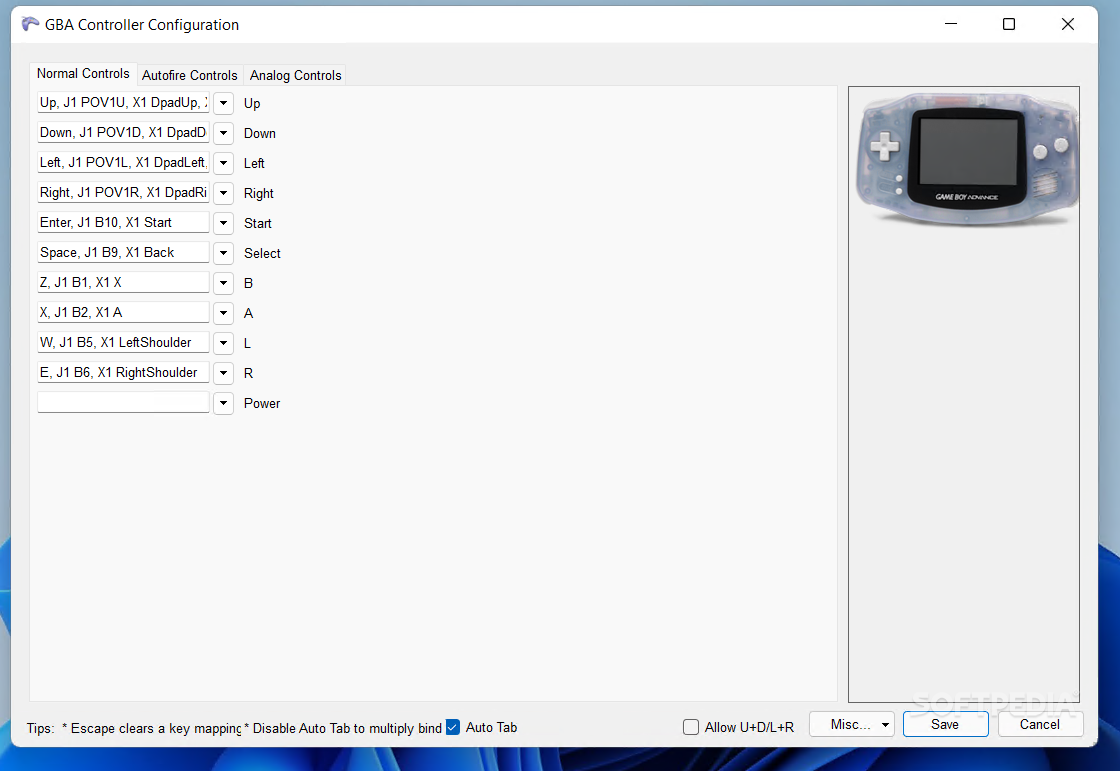Click the Cancel button
Image resolution: width=1120 pixels, height=771 pixels.
tap(1040, 725)
